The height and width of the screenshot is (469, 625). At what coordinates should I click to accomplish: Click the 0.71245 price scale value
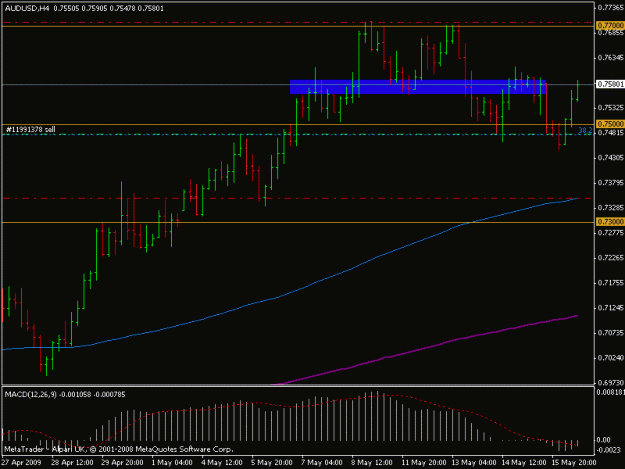(x=610, y=308)
